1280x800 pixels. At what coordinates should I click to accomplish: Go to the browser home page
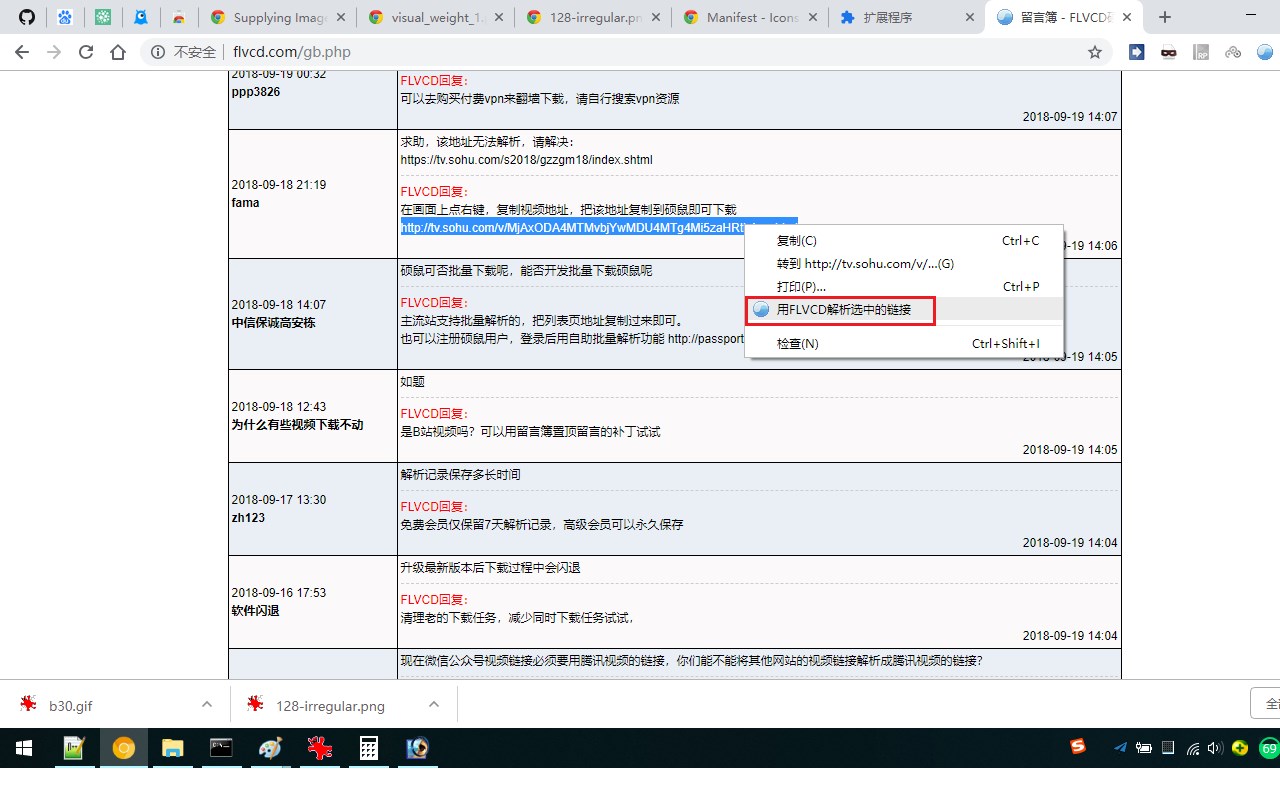coord(118,52)
